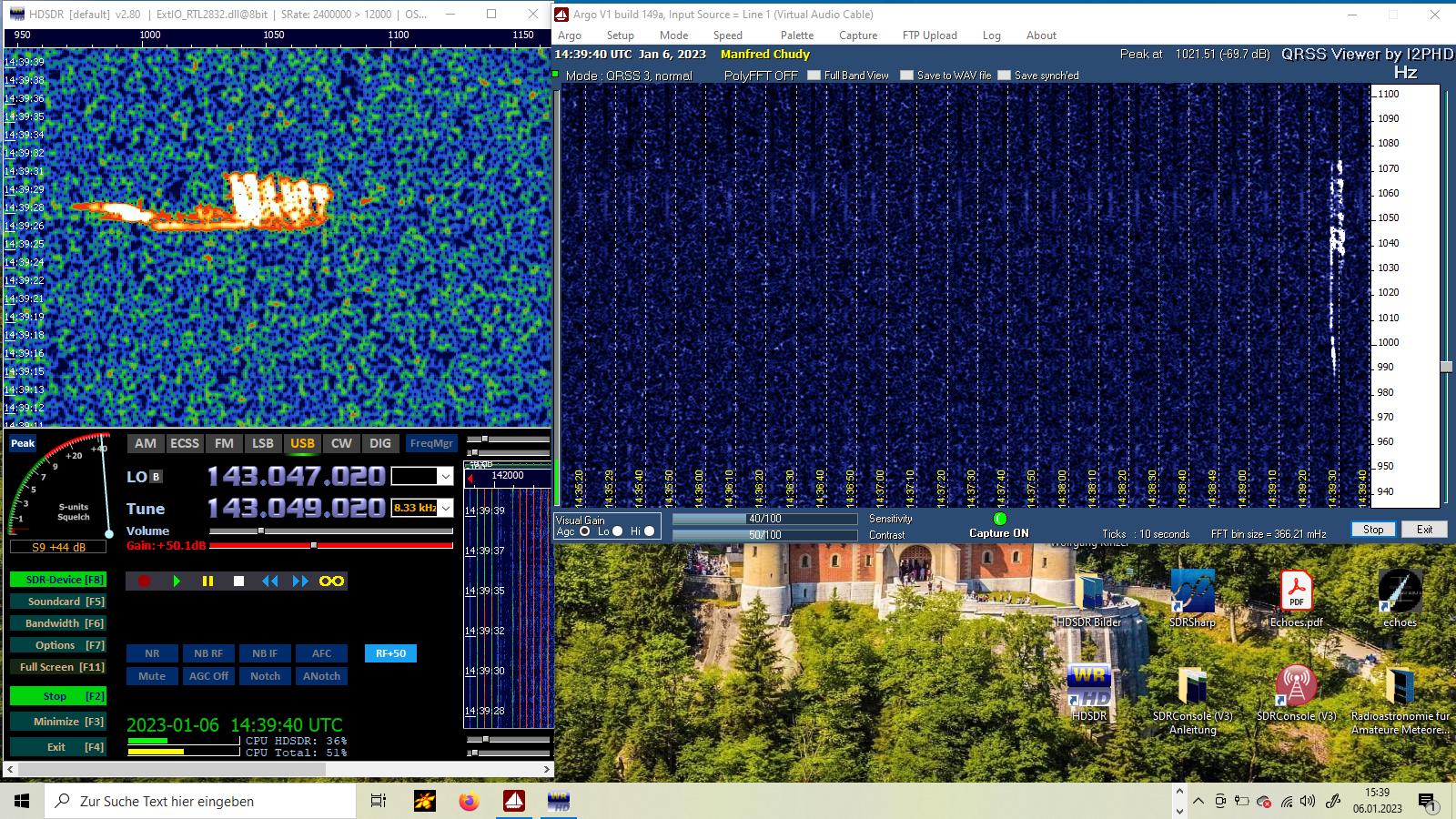Open the Capture menu in Argo
The image size is (1456, 819).
click(x=858, y=35)
